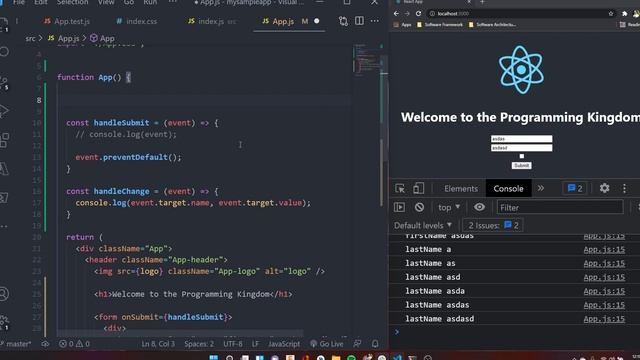This screenshot has height=360, width=640.
Task: Click the Publish changes cloud icon in status bar
Action: click(45, 344)
